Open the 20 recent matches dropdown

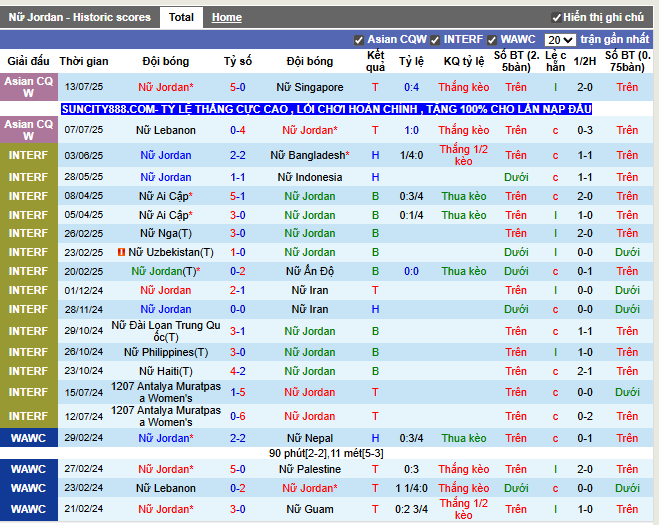pyautogui.click(x=560, y=40)
